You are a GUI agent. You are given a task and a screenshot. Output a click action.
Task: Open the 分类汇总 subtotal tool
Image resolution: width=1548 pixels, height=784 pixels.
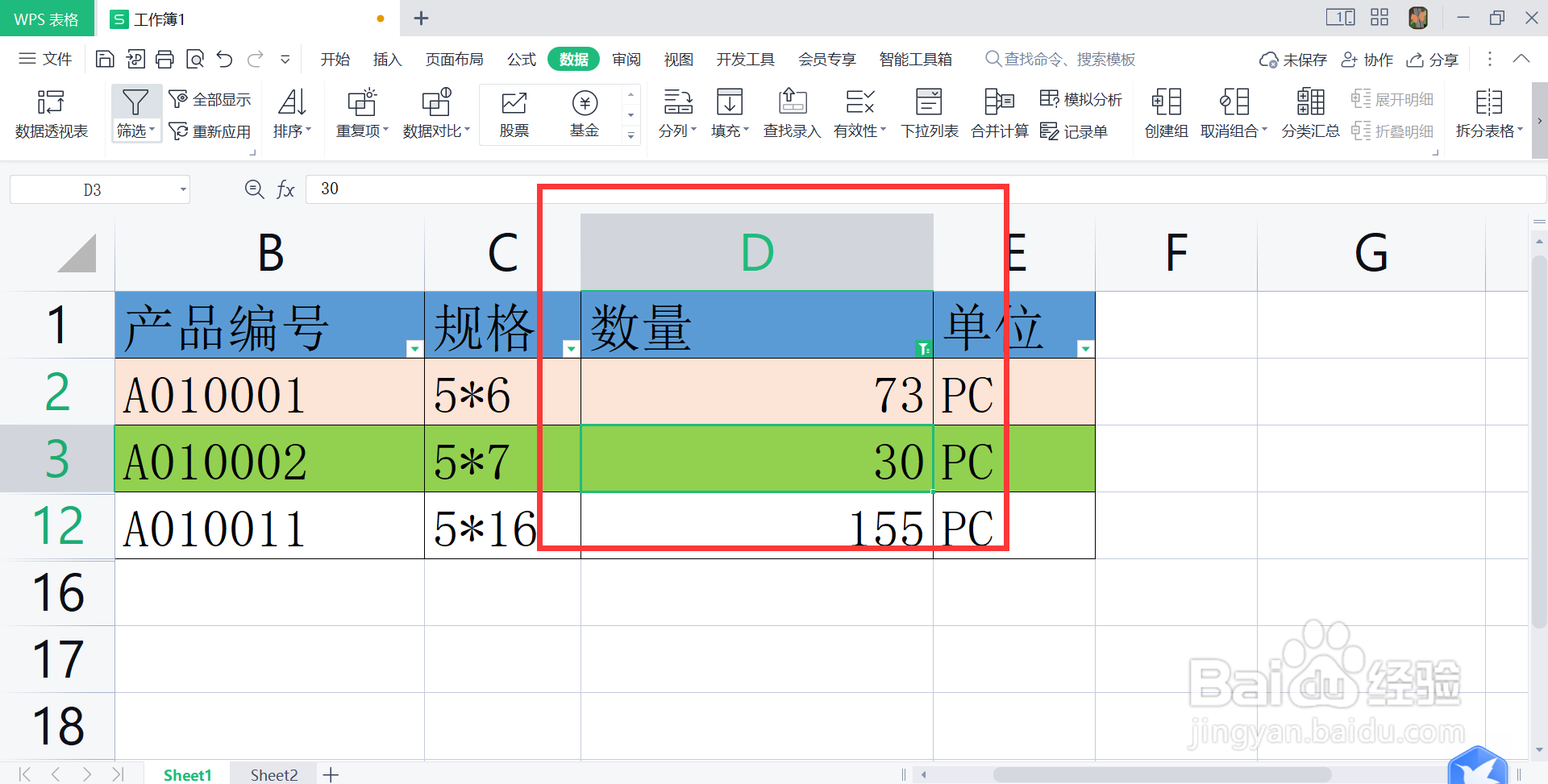tap(1309, 113)
